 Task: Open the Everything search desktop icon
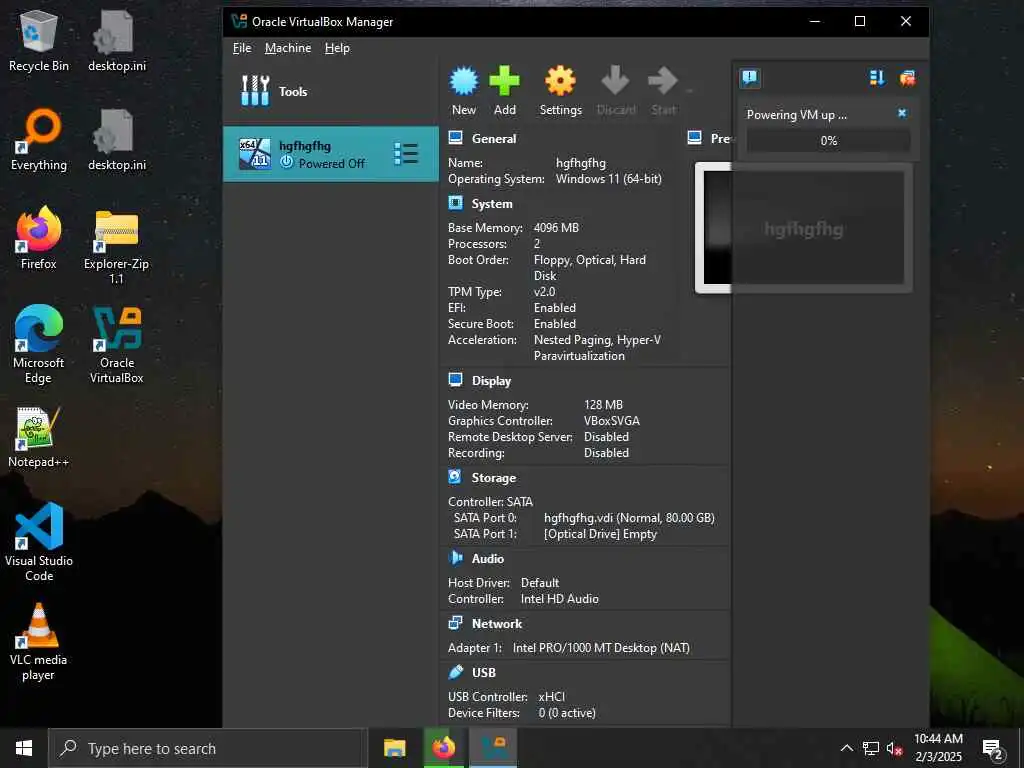(39, 140)
